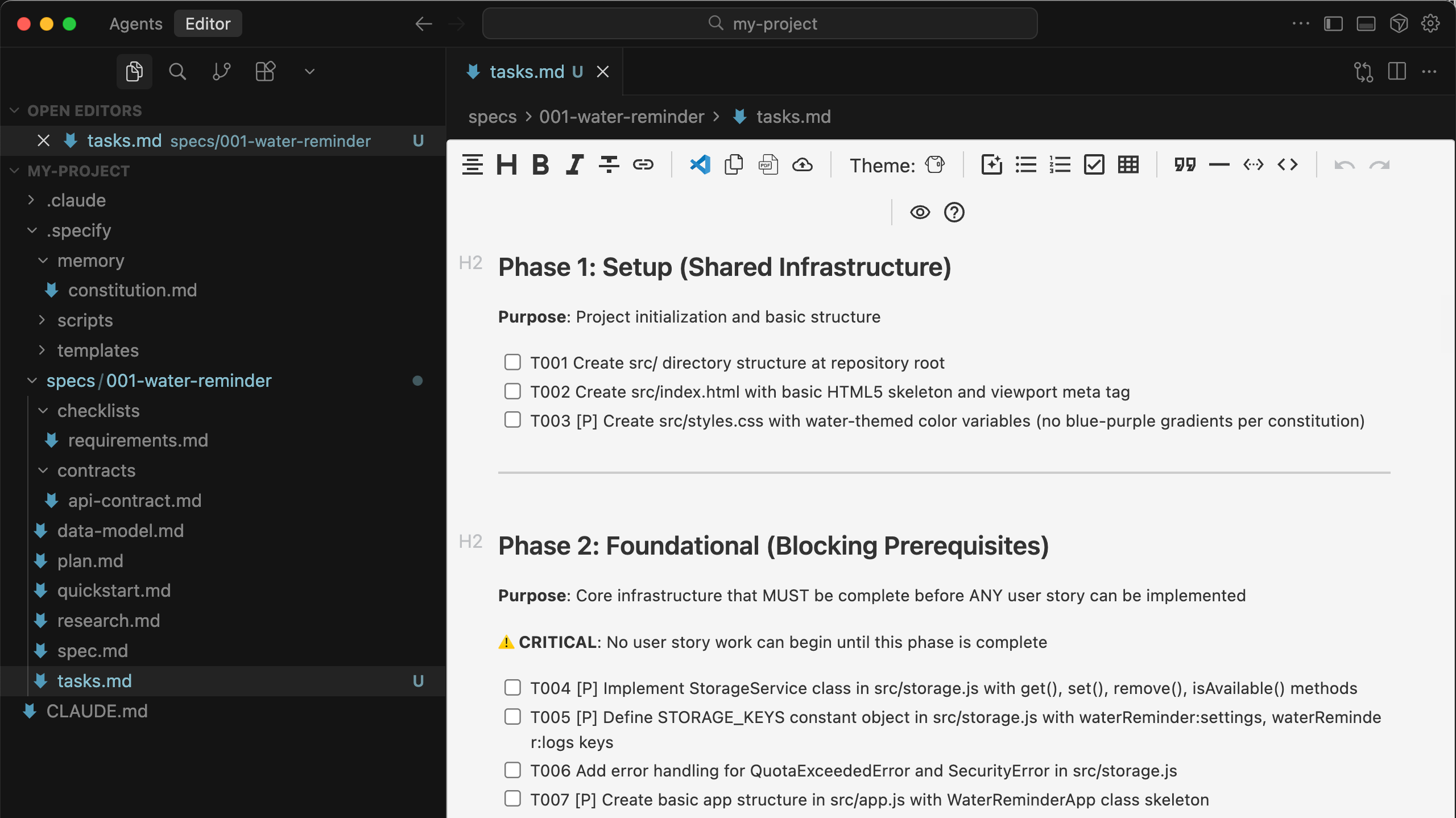Check the T004 StorageService task checkbox
The image size is (1456, 818).
[512, 688]
